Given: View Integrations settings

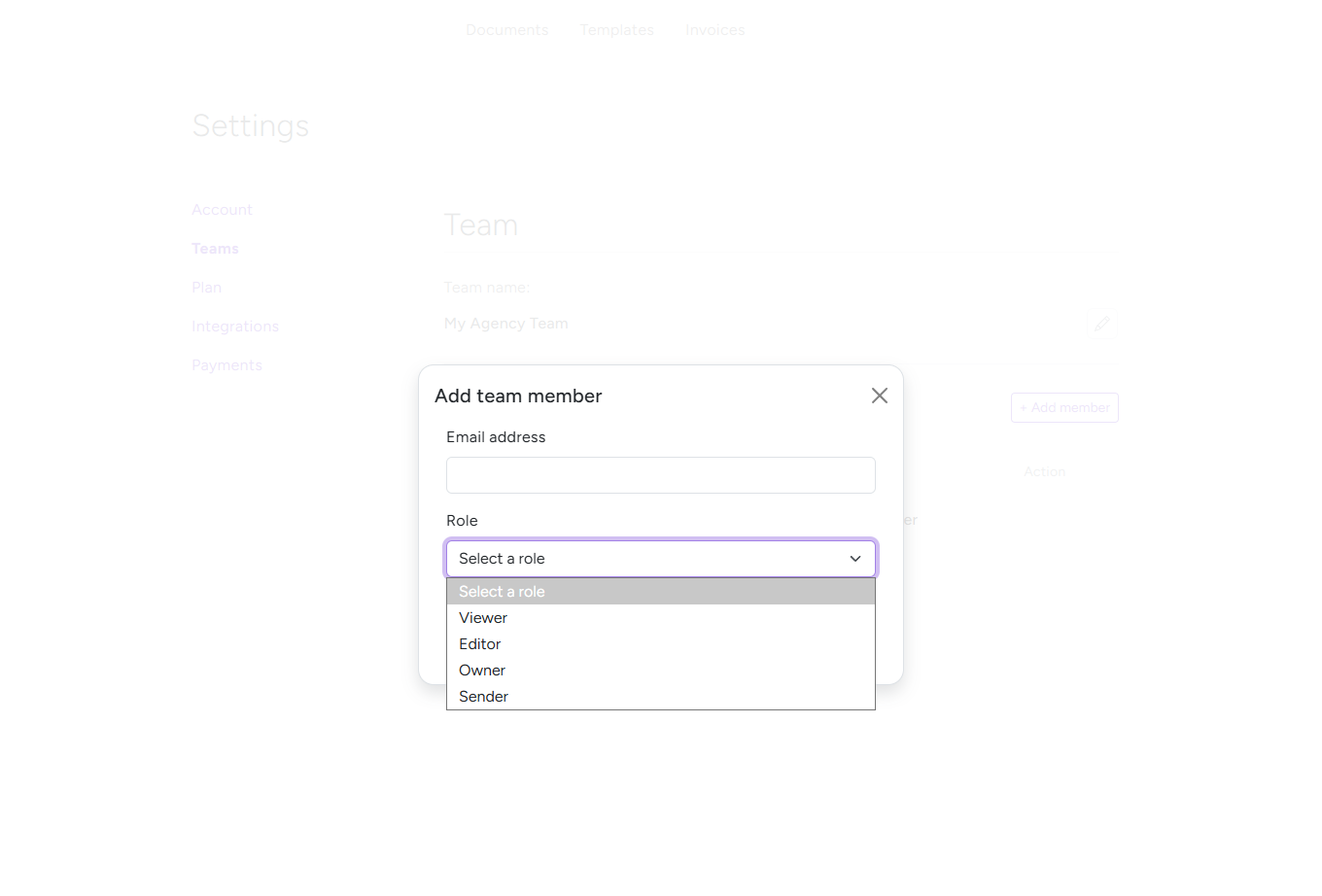Looking at the screenshot, I should click(235, 326).
